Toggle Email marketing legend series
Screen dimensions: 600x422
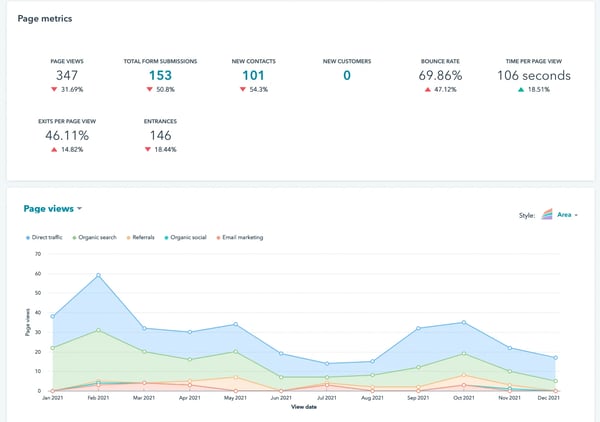click(240, 237)
